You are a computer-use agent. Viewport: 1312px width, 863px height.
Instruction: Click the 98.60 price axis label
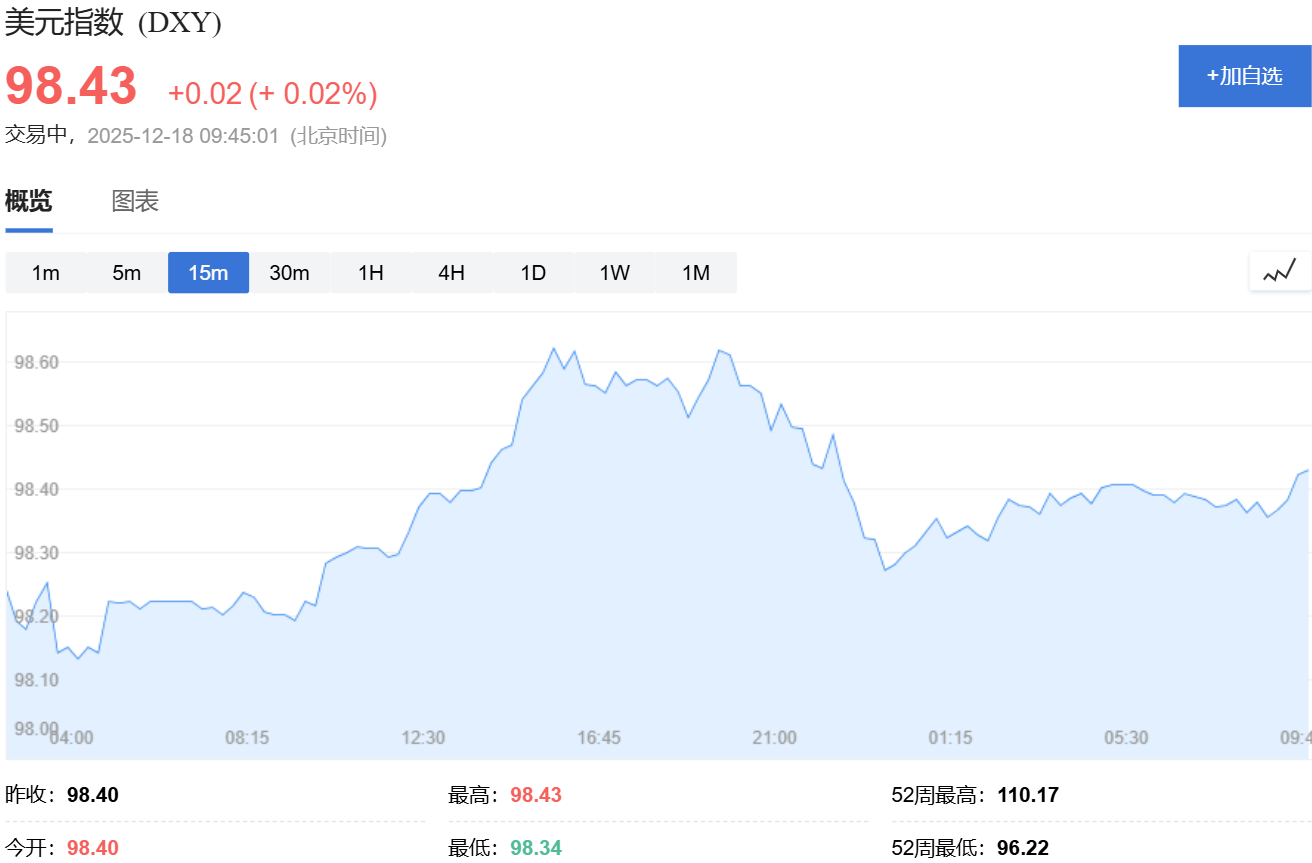pos(38,362)
